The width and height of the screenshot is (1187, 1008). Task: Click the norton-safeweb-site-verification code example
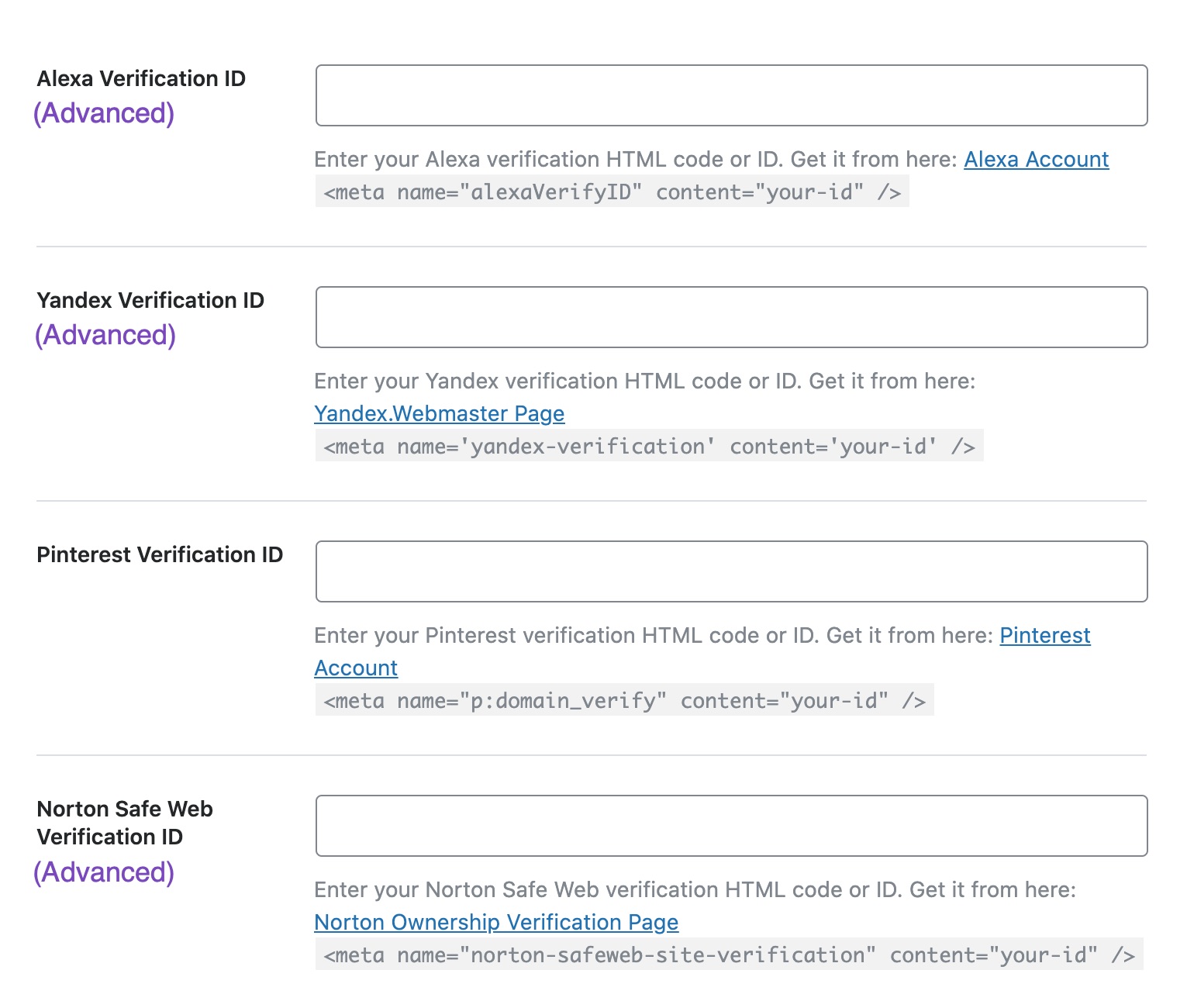click(x=729, y=955)
